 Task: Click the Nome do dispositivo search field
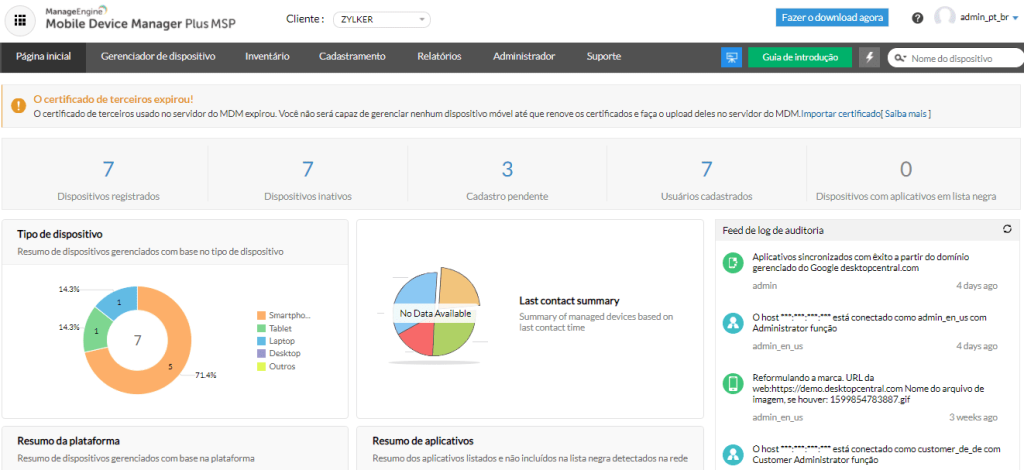click(964, 59)
